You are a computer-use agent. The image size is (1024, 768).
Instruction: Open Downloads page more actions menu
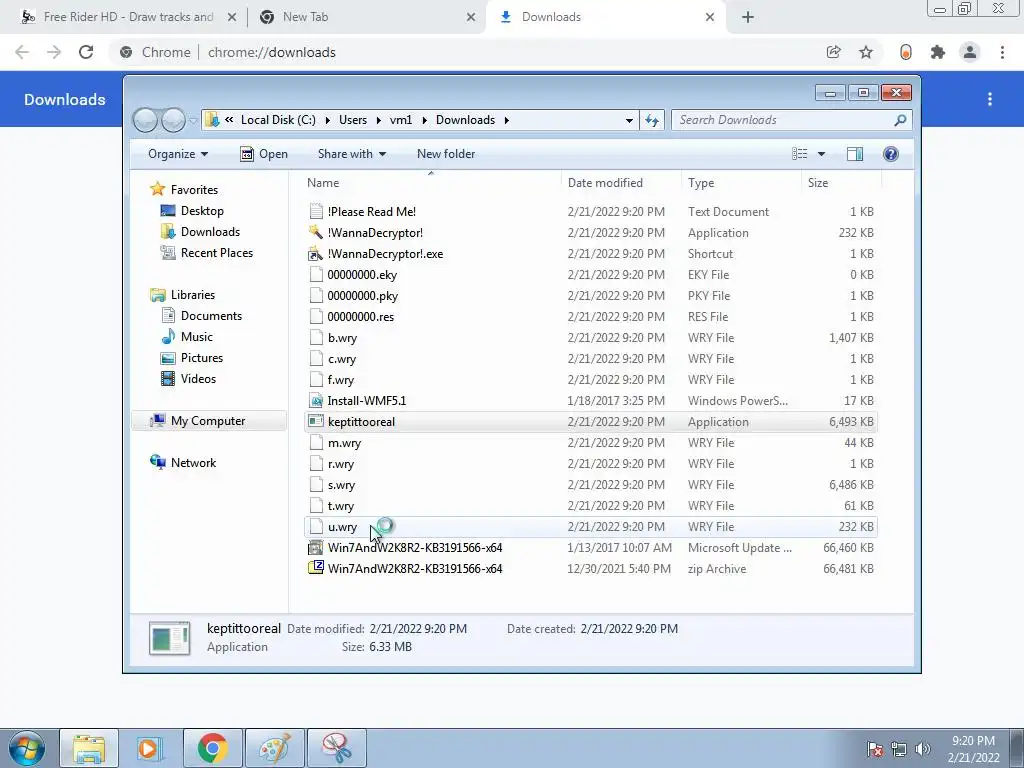pos(990,99)
